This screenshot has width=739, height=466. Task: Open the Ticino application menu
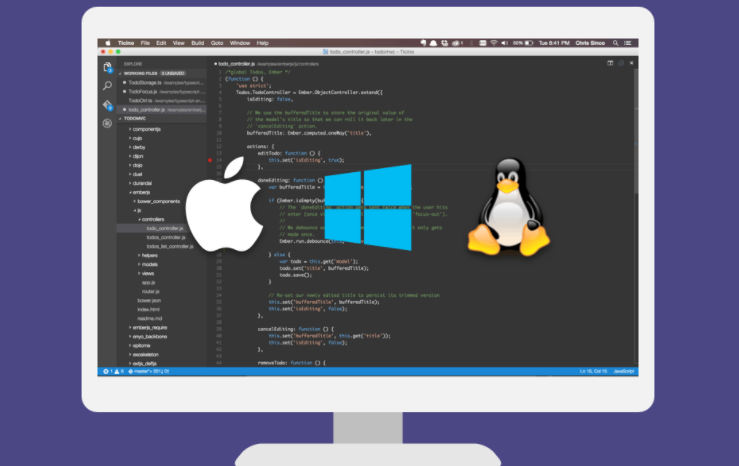(x=126, y=43)
